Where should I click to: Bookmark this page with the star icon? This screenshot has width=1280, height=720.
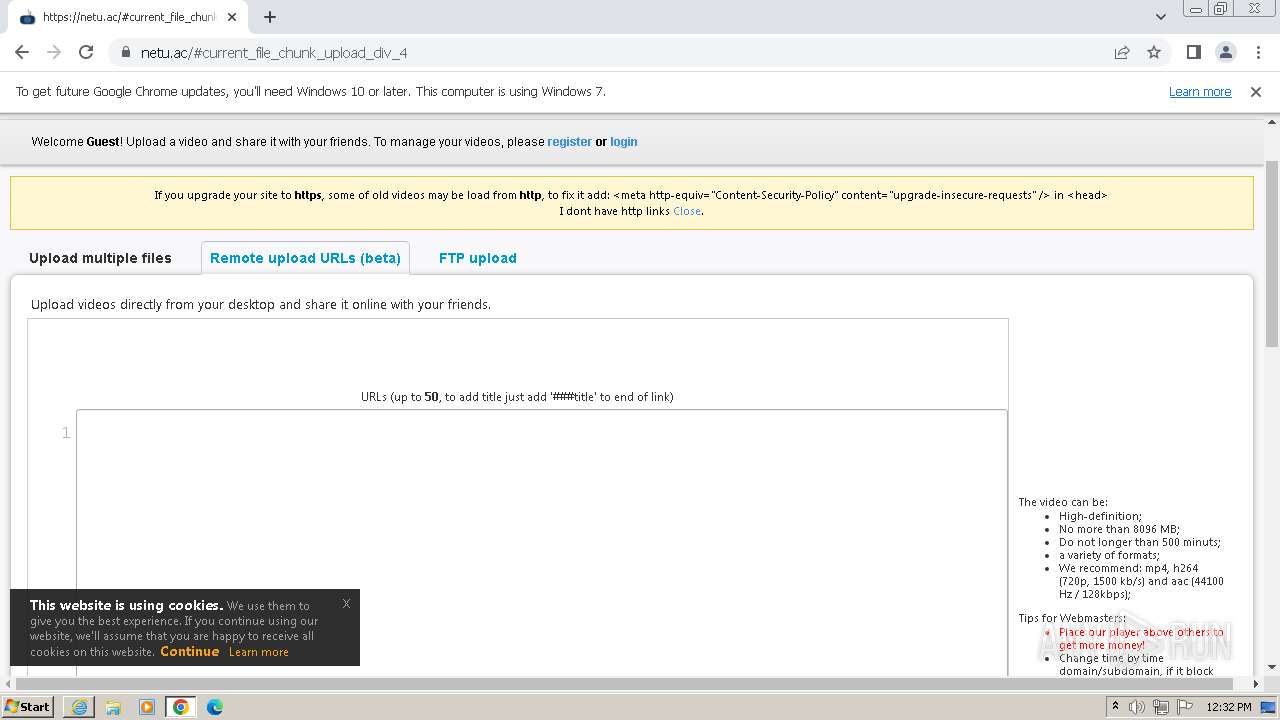(1154, 52)
